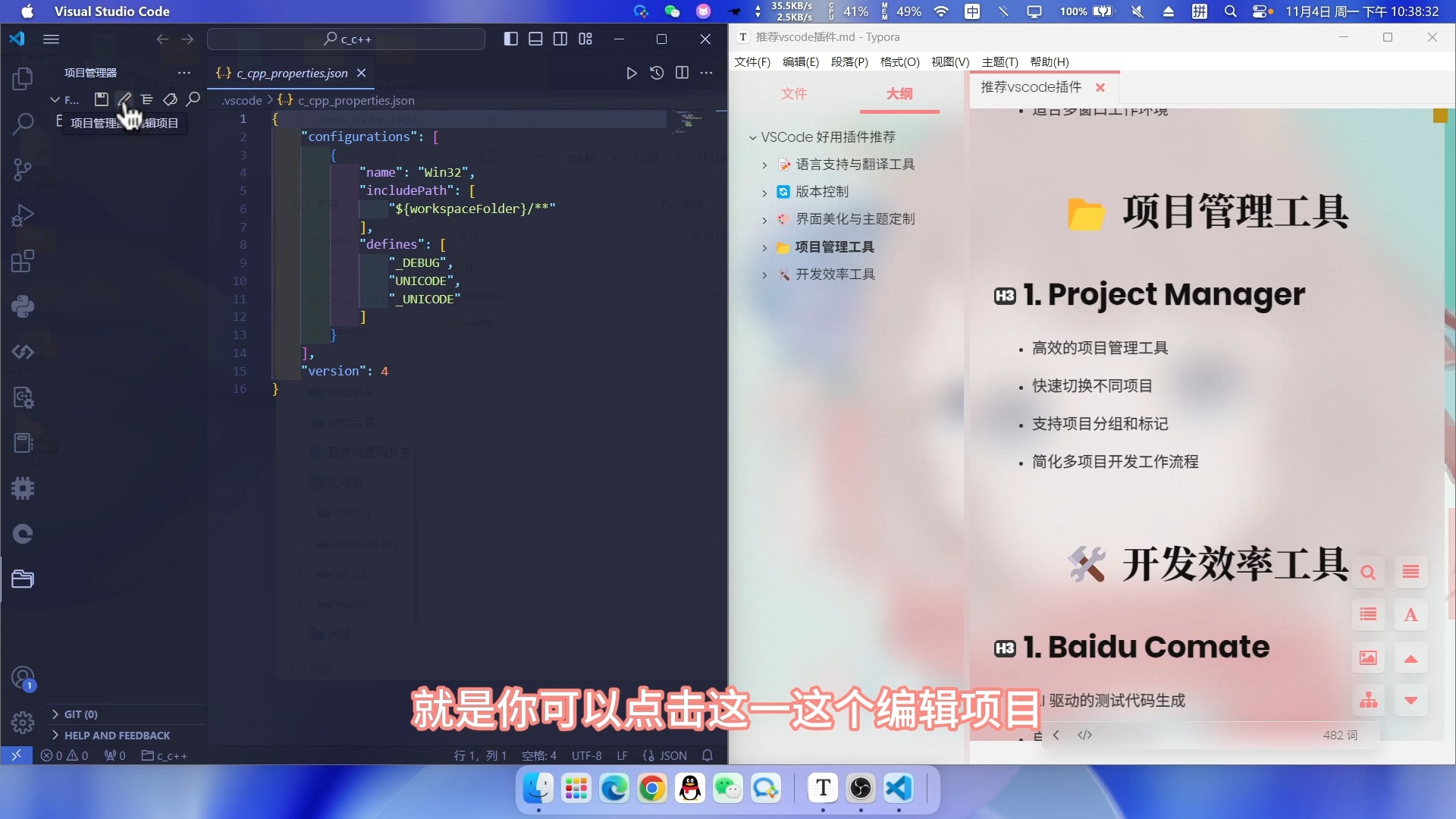Expand 语言支持与翻译工具 outline node
Viewport: 1456px width, 819px height.
coord(764,165)
